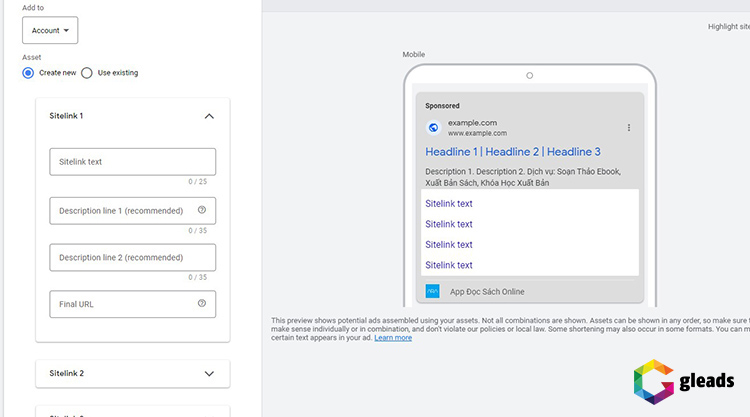750x417 pixels.
Task: Click the App Đọc Sách Online icon
Action: [433, 292]
